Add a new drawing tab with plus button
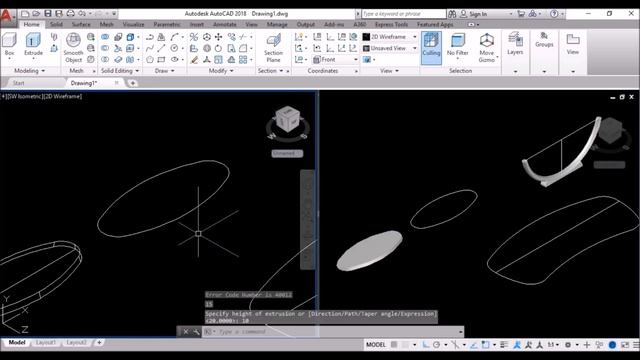The width and height of the screenshot is (640, 360). 132,83
